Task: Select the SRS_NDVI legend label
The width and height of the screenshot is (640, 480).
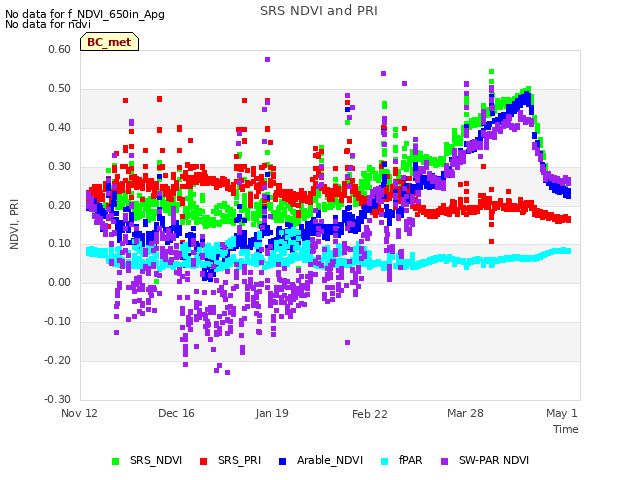Action: click(156, 460)
